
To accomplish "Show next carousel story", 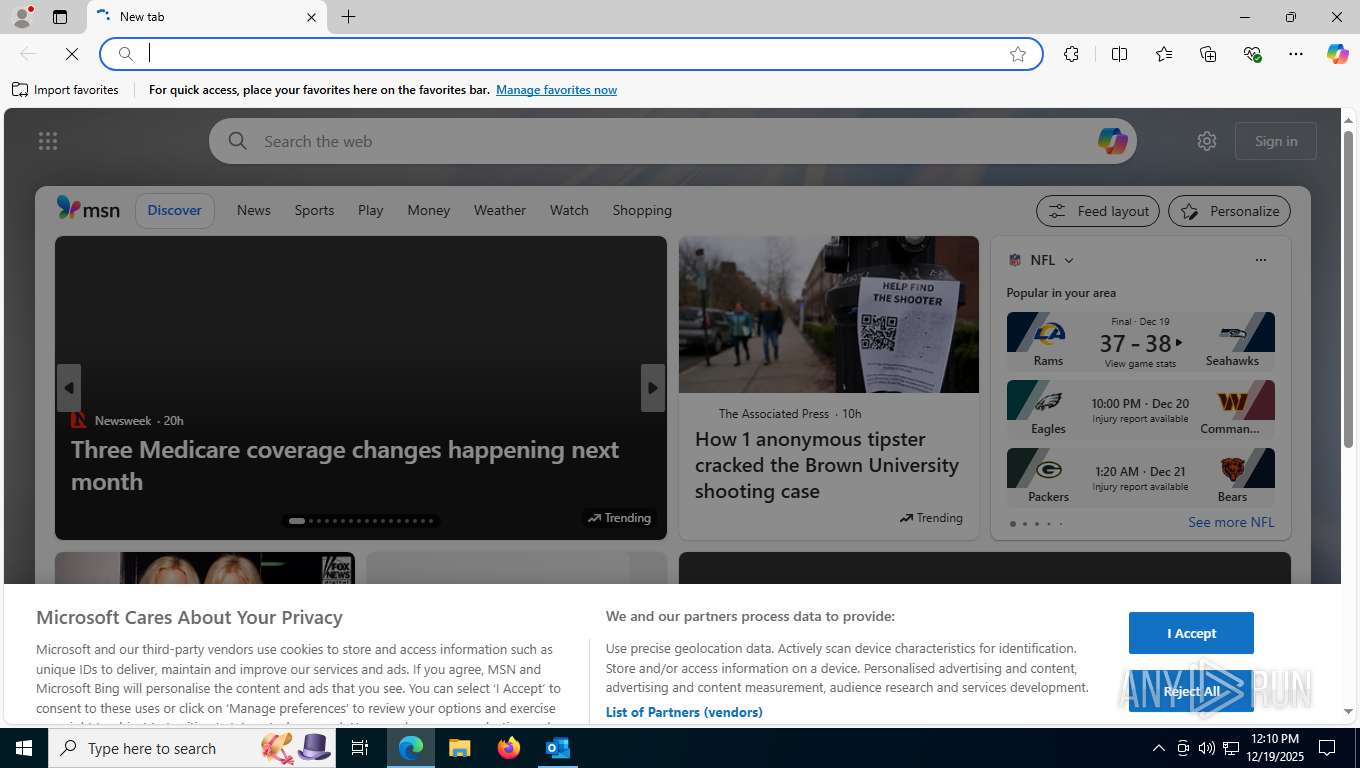I will pyautogui.click(x=653, y=388).
